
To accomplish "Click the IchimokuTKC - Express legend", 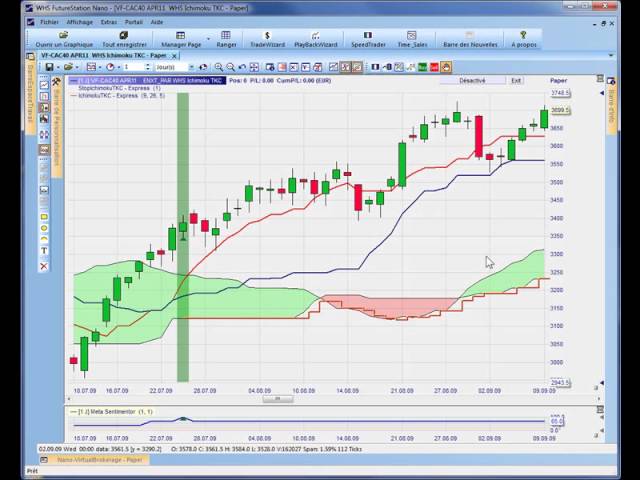I will pos(122,96).
